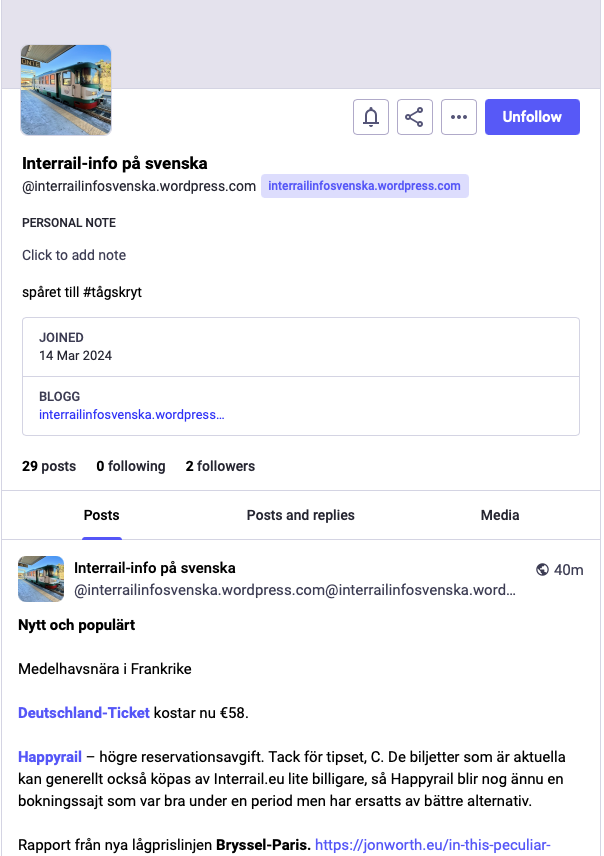The width and height of the screenshot is (604, 856).
Task: Open the #tågskryt hashtag
Action: [112, 292]
